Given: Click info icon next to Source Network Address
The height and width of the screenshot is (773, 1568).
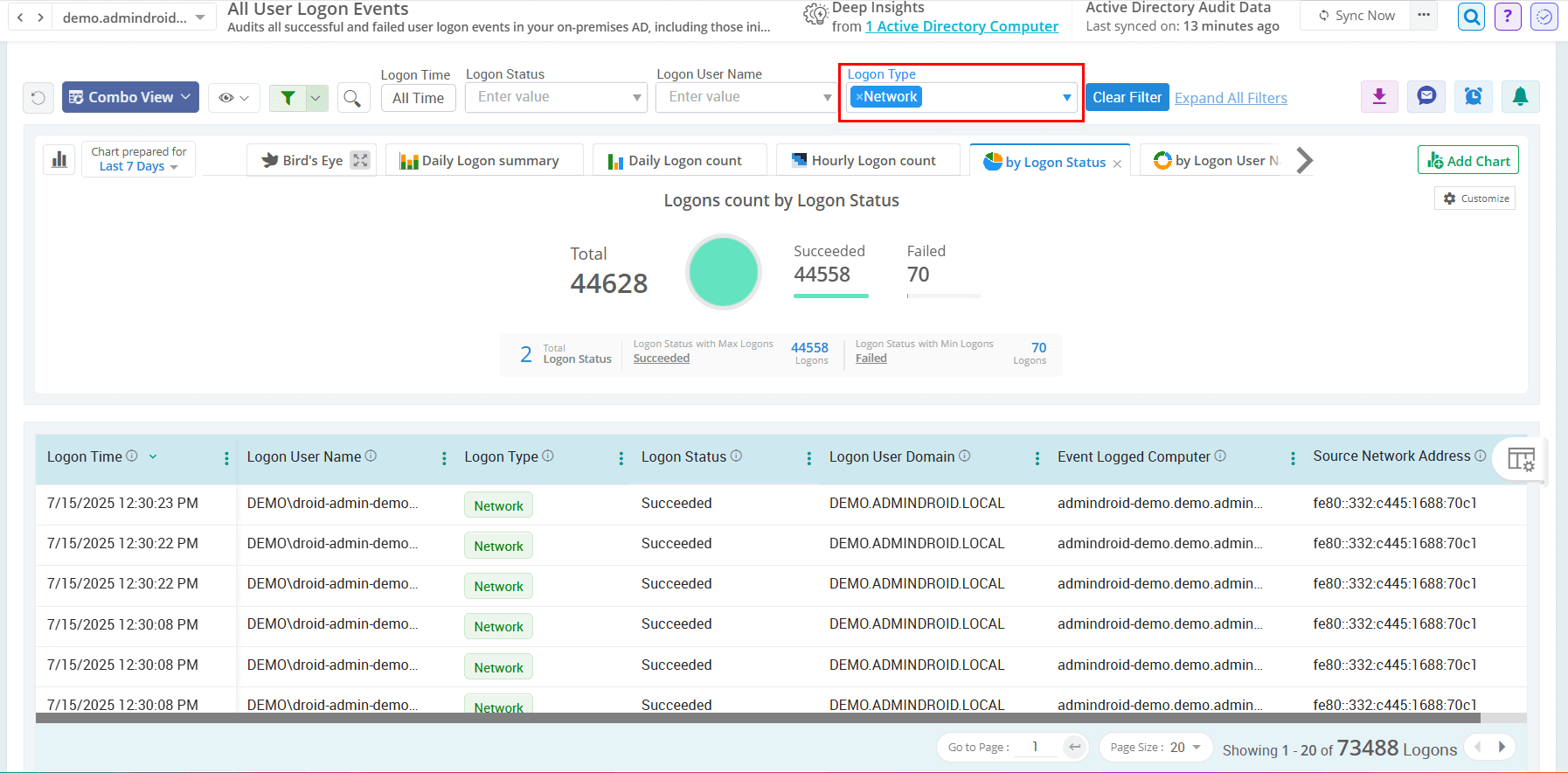Looking at the screenshot, I should coord(1481,456).
